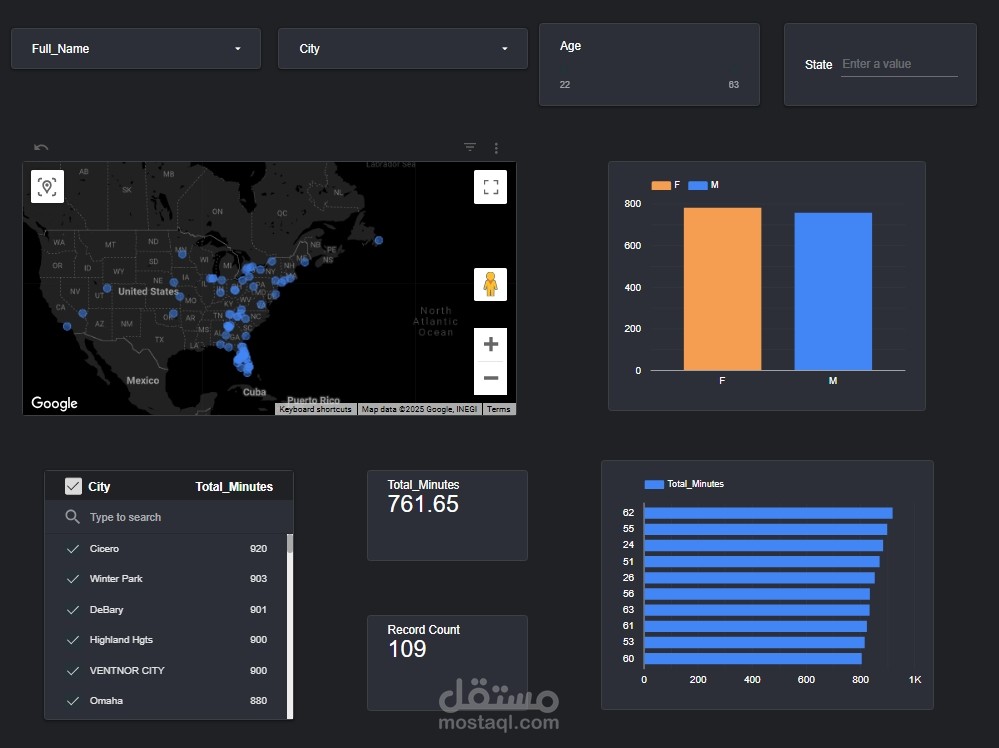Expand the Full_Name dropdown
This screenshot has height=748, width=999.
pos(136,48)
